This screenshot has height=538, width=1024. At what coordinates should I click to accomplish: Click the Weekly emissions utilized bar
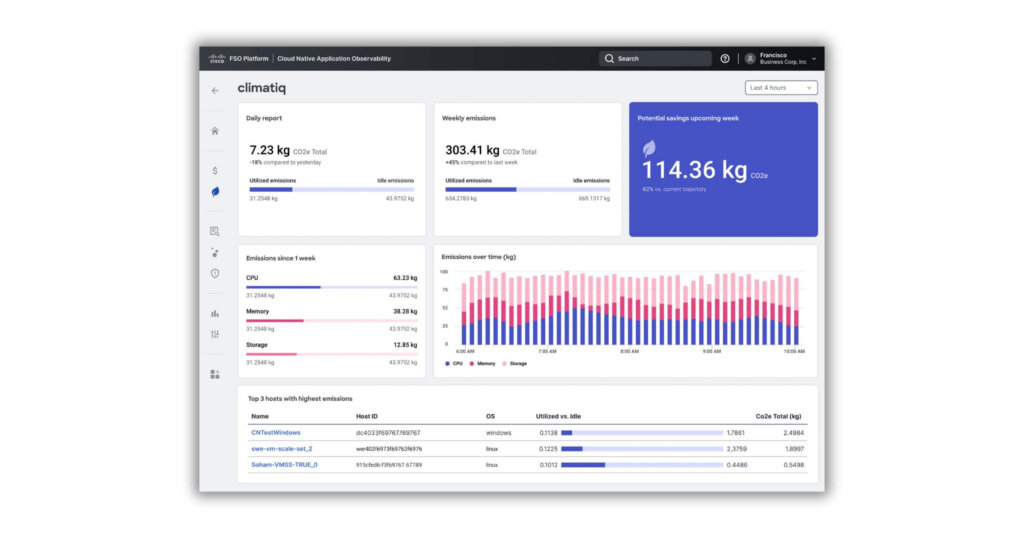pos(528,189)
